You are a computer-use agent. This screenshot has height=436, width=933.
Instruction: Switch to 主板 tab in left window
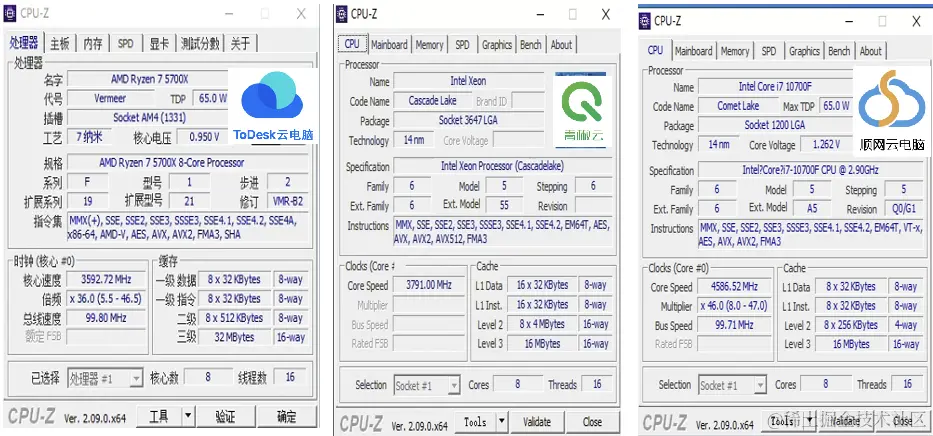(60, 43)
